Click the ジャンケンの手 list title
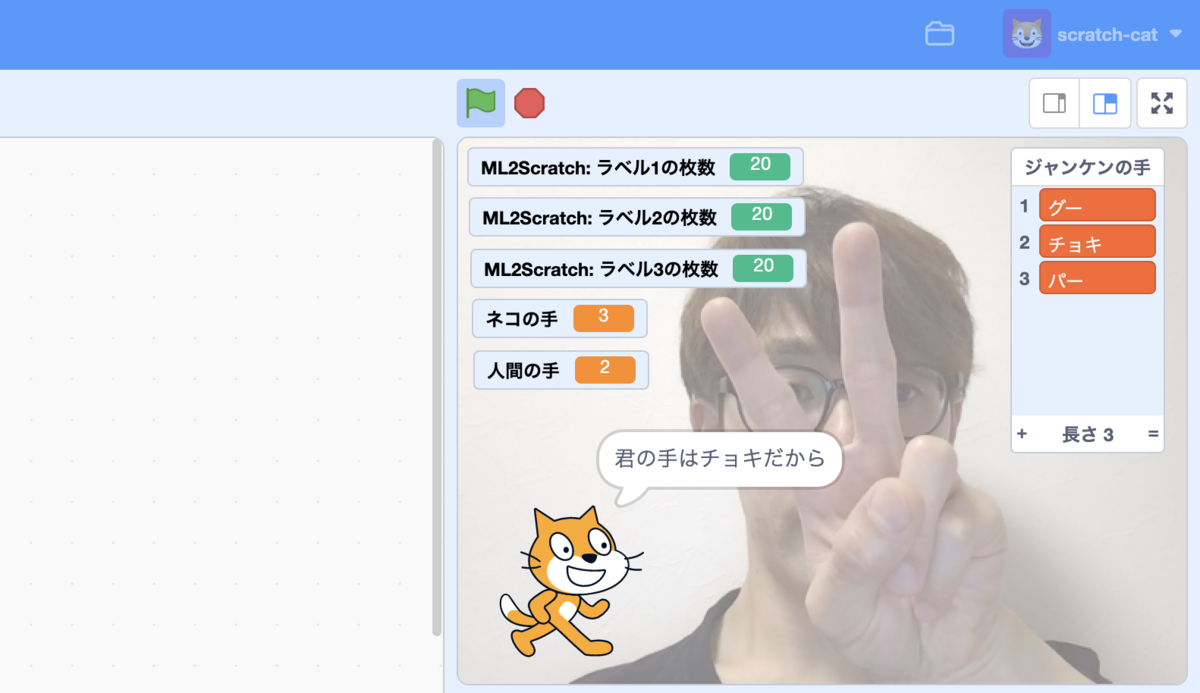 (x=1087, y=167)
